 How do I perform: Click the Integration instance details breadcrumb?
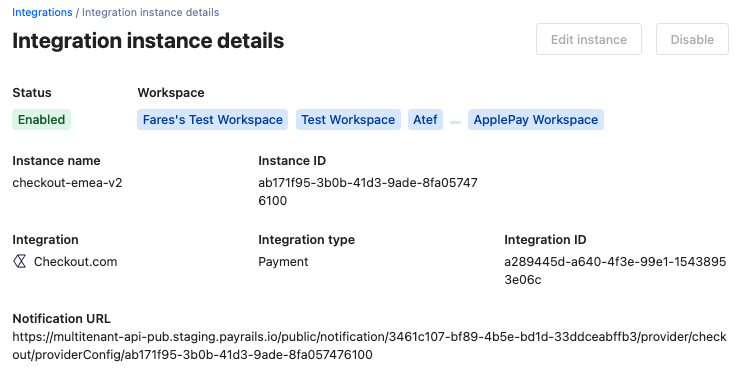tap(151, 12)
